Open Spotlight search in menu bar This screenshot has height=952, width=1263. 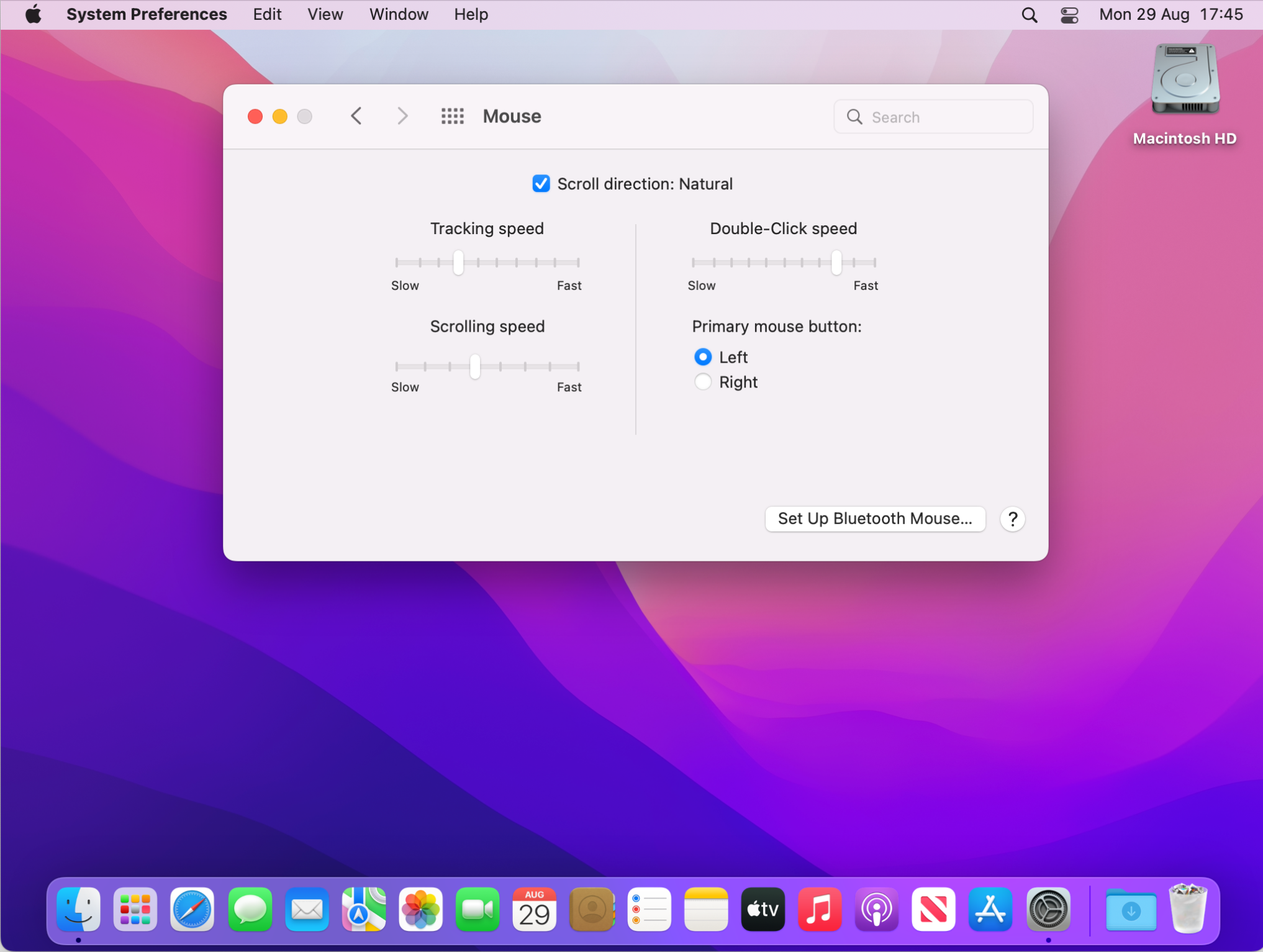[1030, 14]
